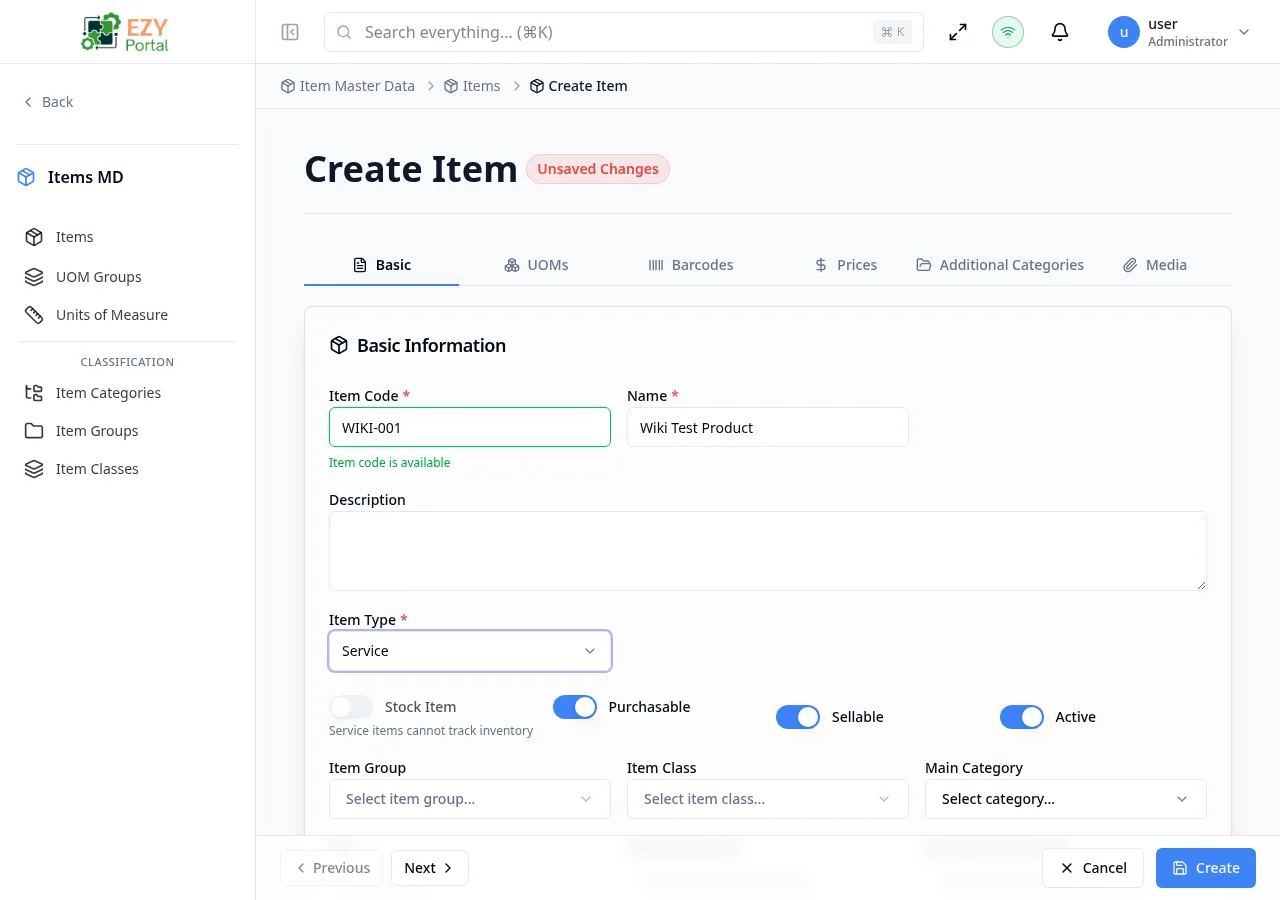
Task: Check the connection status indicator icon
Action: [x=1007, y=32]
